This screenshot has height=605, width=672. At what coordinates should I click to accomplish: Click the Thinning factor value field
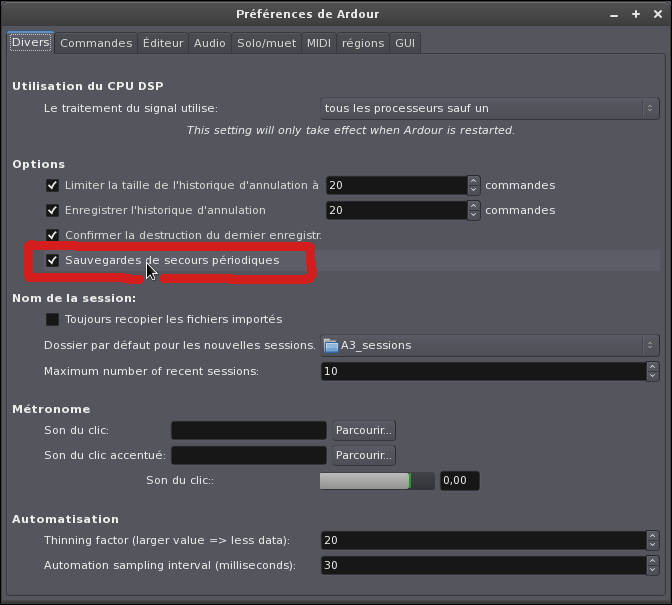(484, 540)
